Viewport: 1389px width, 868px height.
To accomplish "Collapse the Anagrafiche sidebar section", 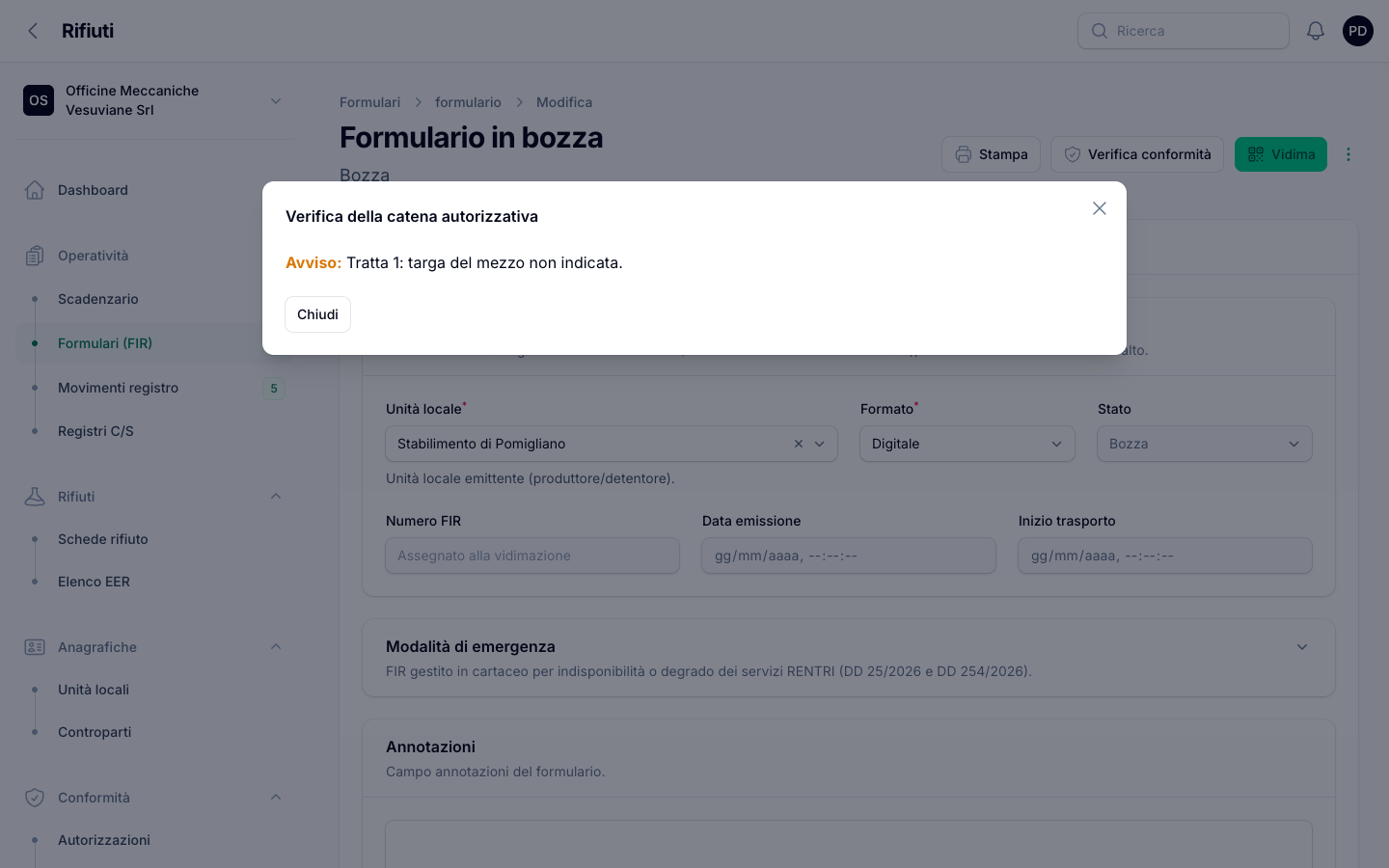I will coord(276,647).
